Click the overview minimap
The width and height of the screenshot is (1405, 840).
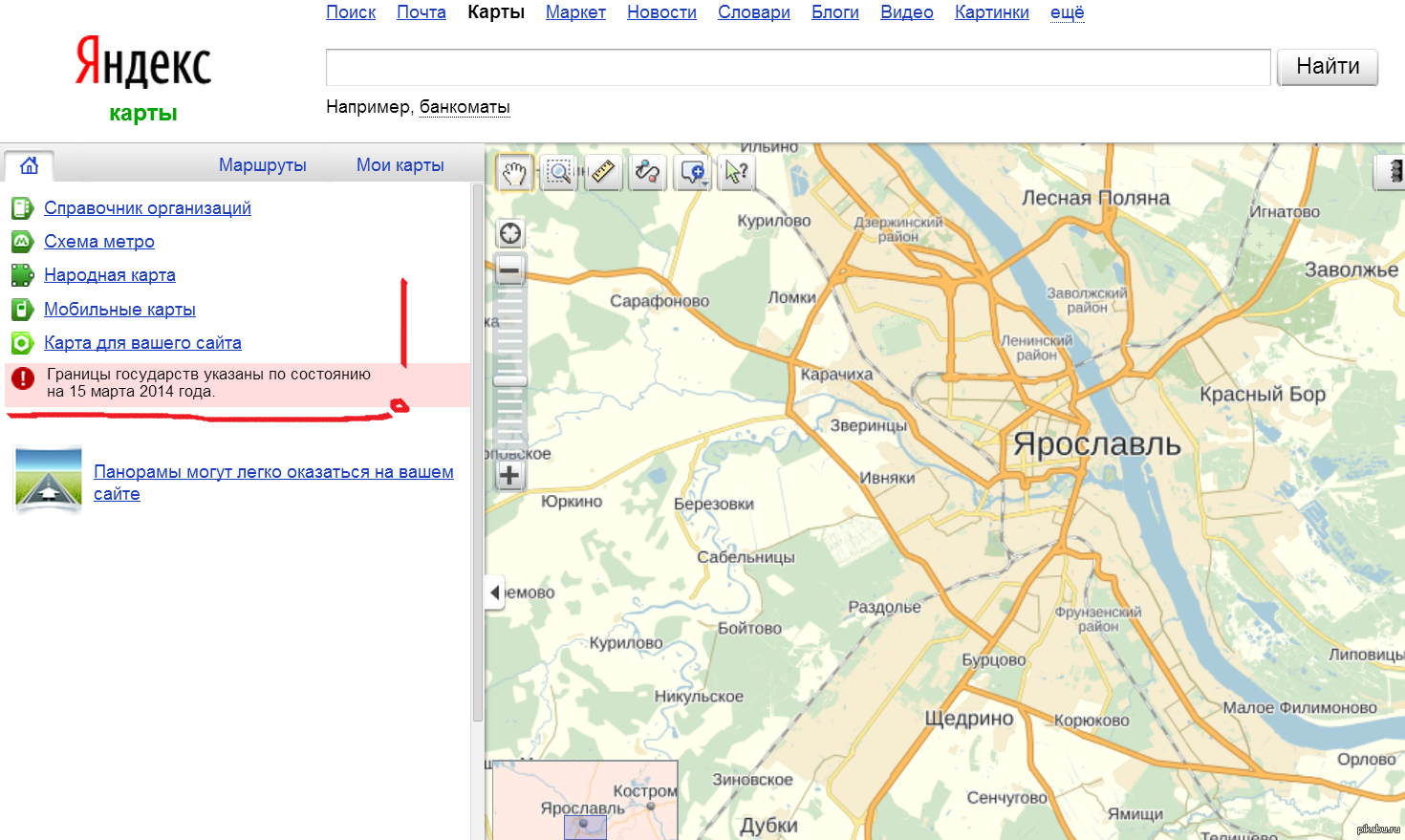pos(585,801)
